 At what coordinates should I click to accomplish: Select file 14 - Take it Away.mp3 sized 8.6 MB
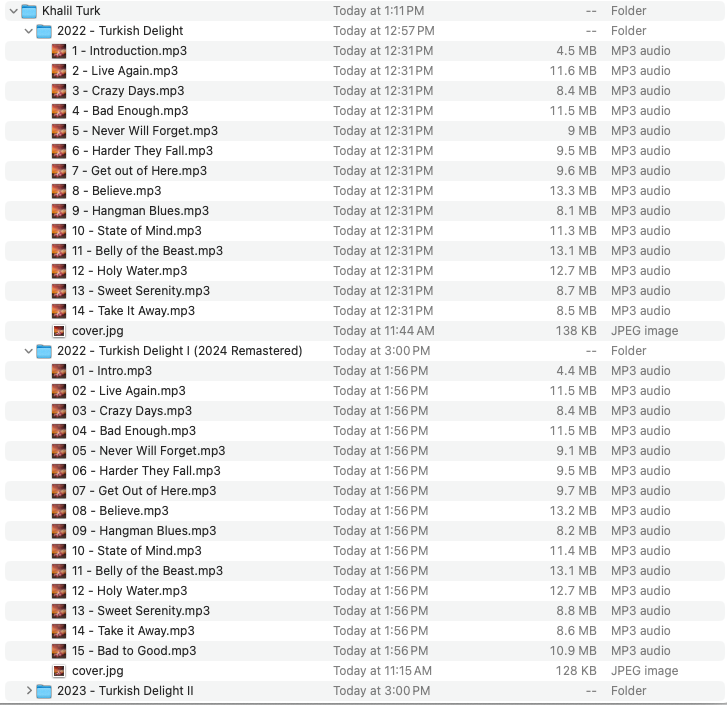coord(134,631)
